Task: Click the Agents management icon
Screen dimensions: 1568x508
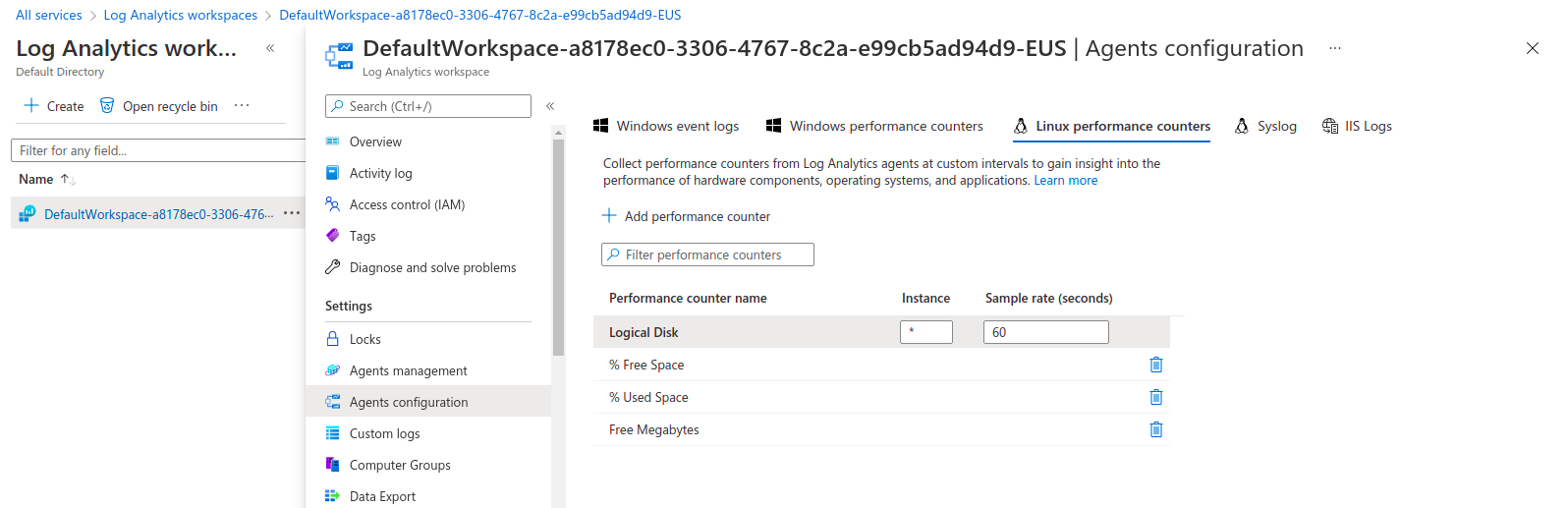Action: [332, 370]
